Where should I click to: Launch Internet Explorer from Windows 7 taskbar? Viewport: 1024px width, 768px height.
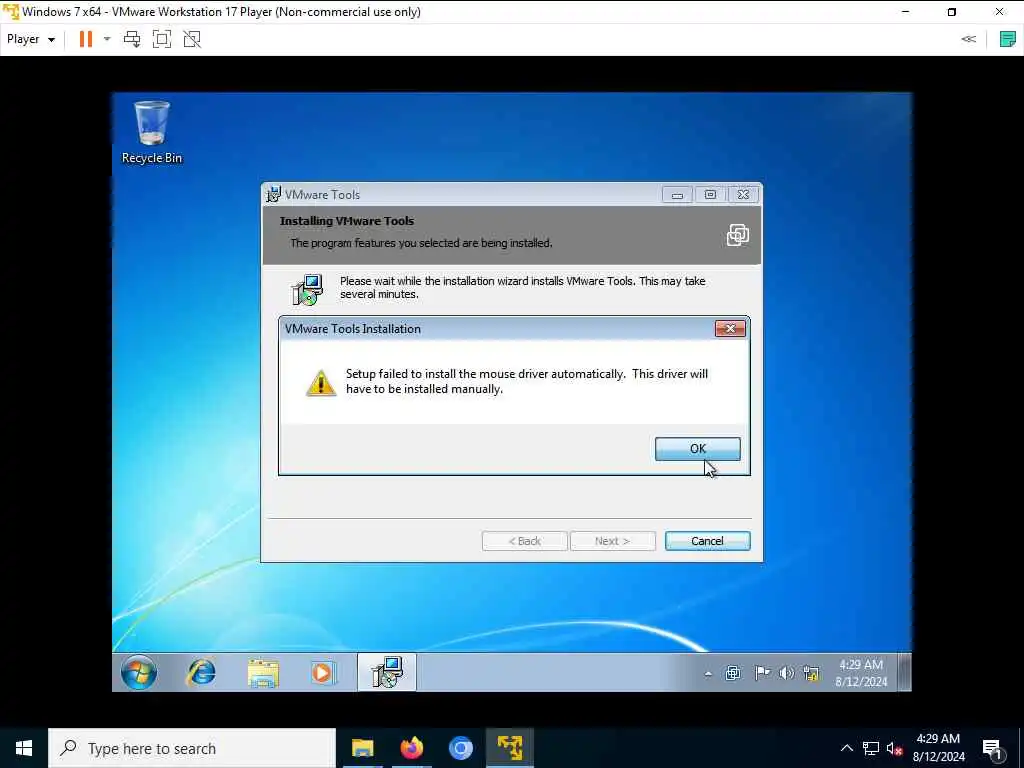click(x=201, y=672)
